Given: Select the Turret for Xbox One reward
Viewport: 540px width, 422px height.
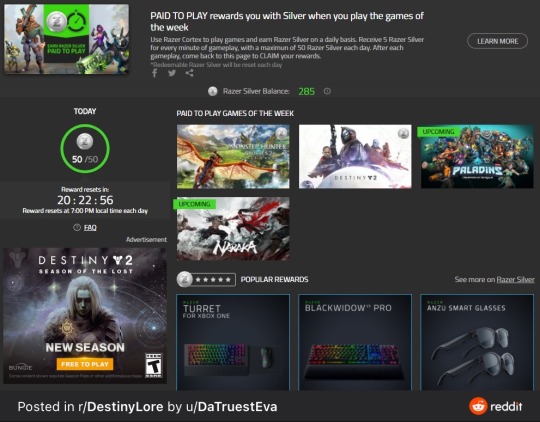Looking at the screenshot, I should [233, 342].
